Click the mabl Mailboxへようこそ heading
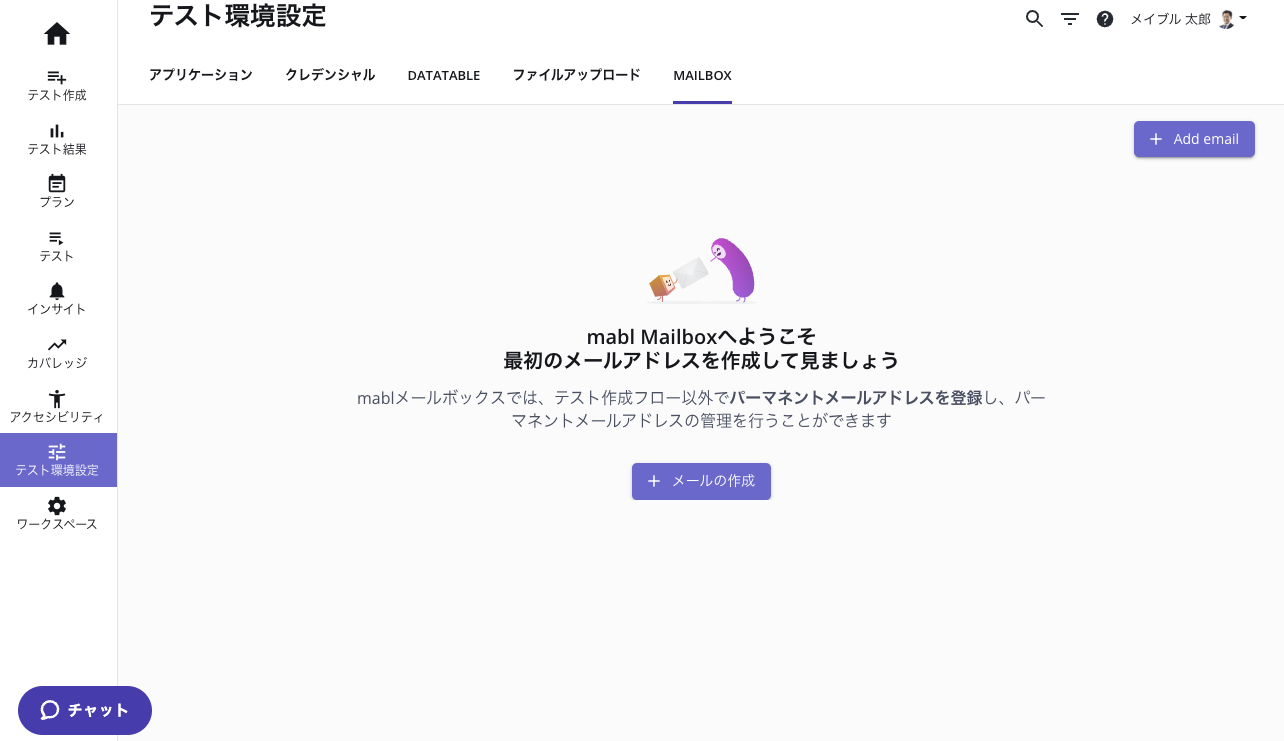 [701, 336]
